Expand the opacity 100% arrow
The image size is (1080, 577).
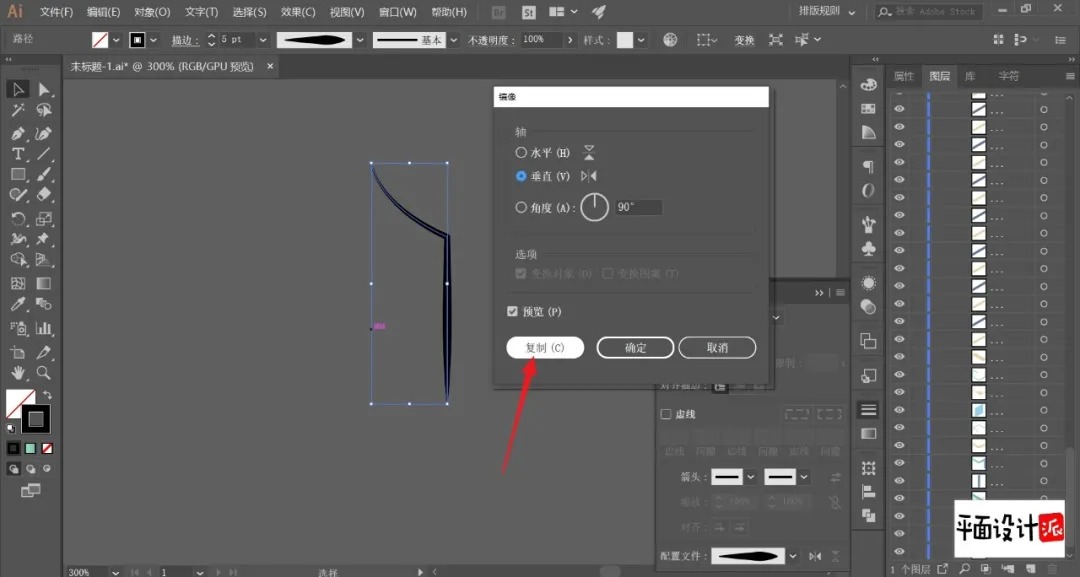pyautogui.click(x=570, y=40)
